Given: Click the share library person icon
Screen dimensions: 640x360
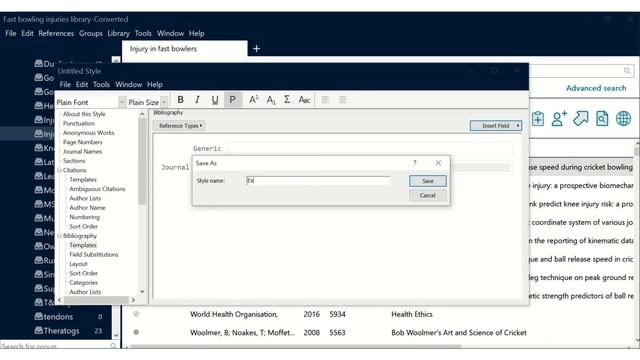Looking at the screenshot, I should pyautogui.click(x=559, y=118).
